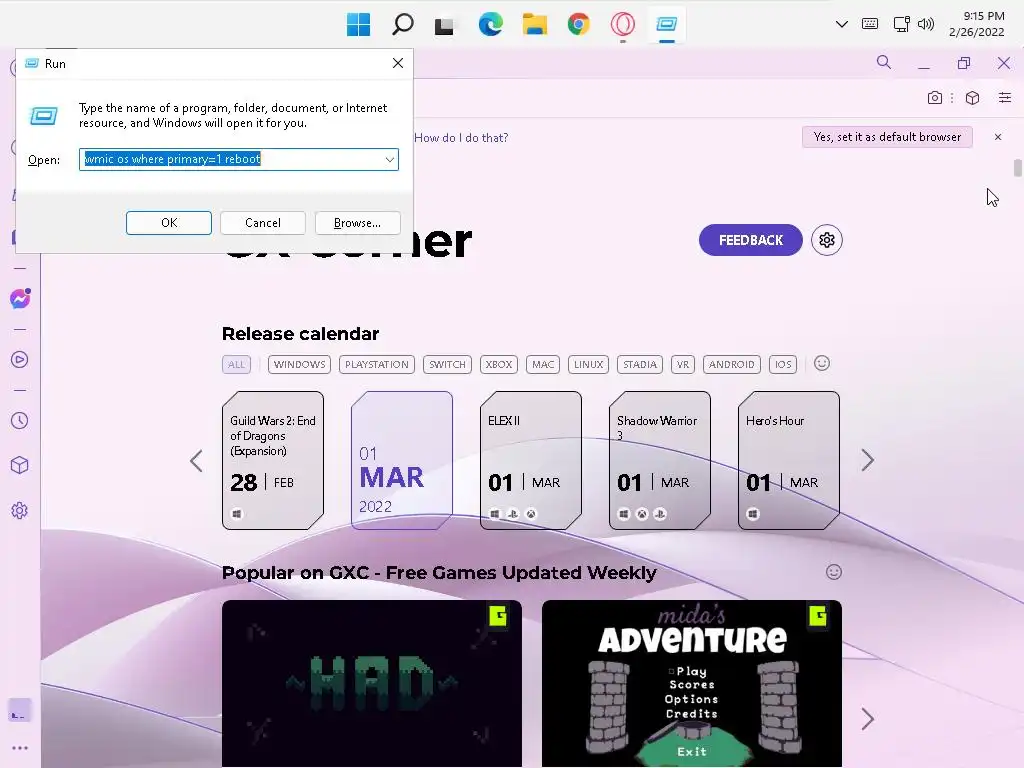Filter release calendar by PLAYSTATION
The image size is (1024, 768).
377,364
